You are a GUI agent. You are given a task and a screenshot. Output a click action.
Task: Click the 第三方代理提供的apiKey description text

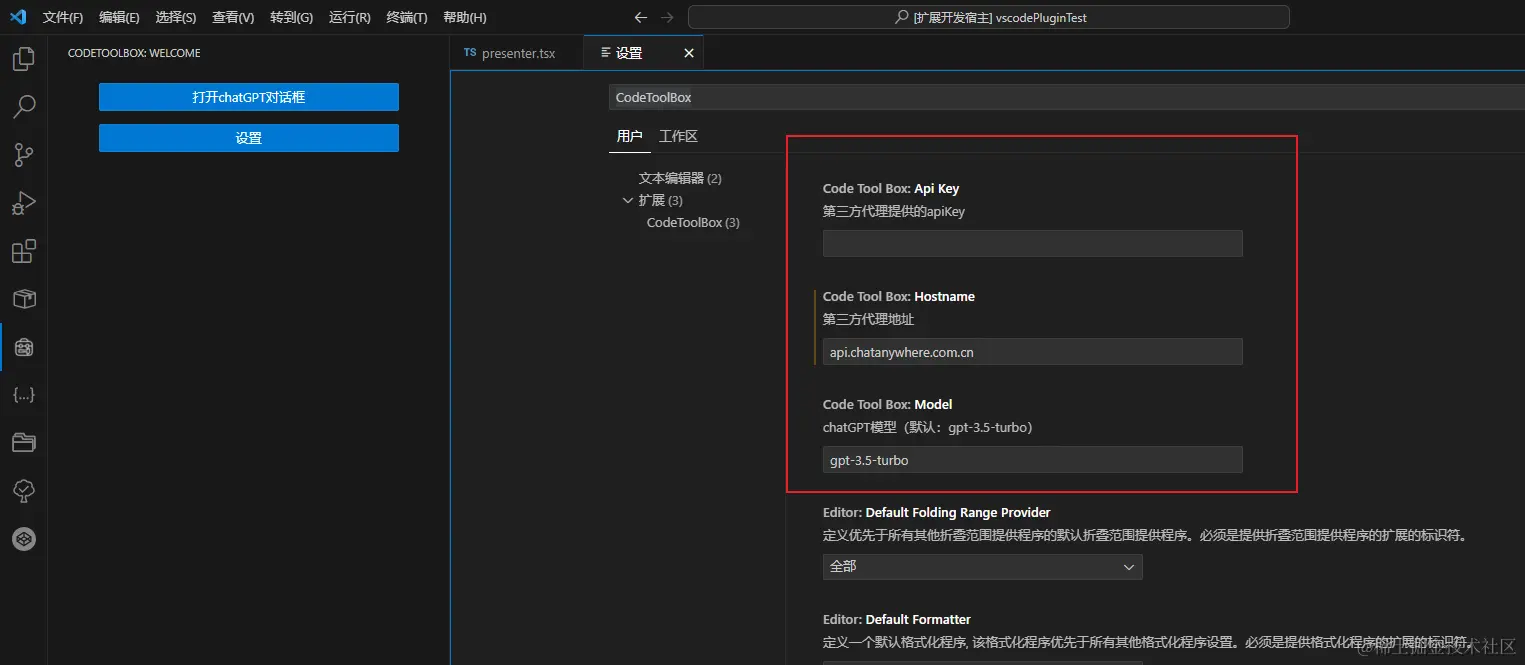[894, 211]
